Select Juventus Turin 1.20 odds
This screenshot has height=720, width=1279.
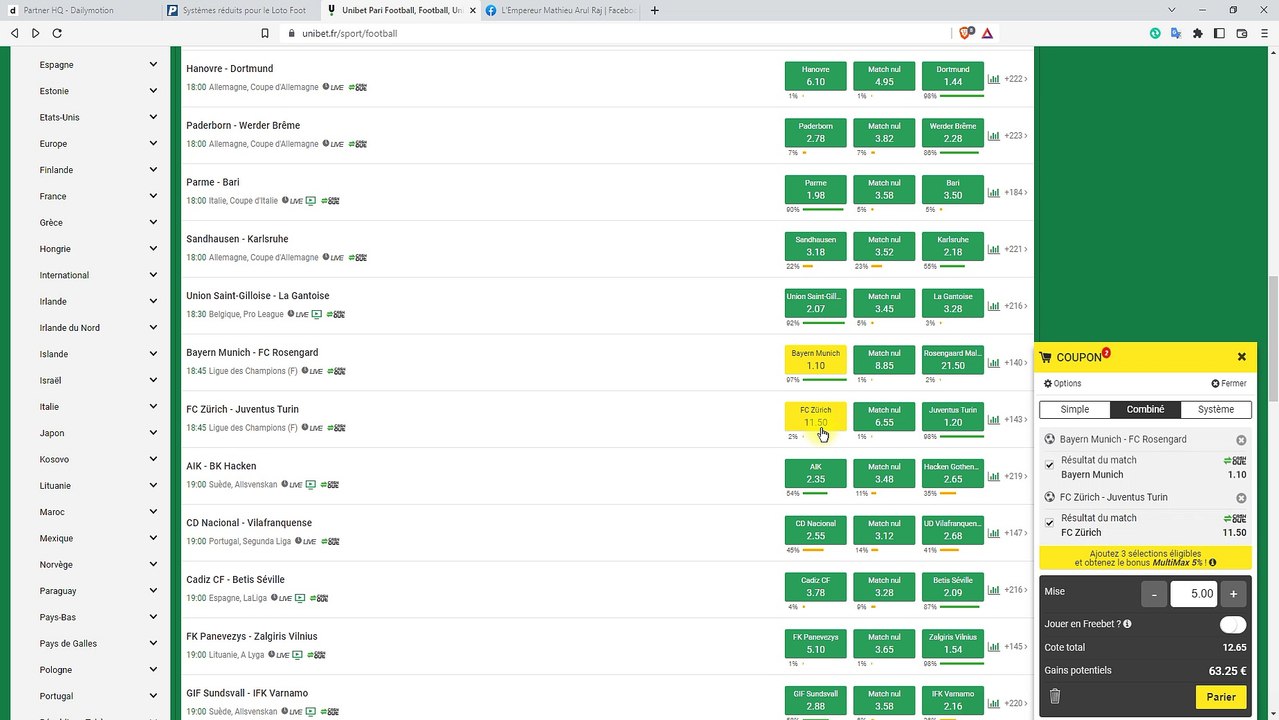(x=953, y=417)
